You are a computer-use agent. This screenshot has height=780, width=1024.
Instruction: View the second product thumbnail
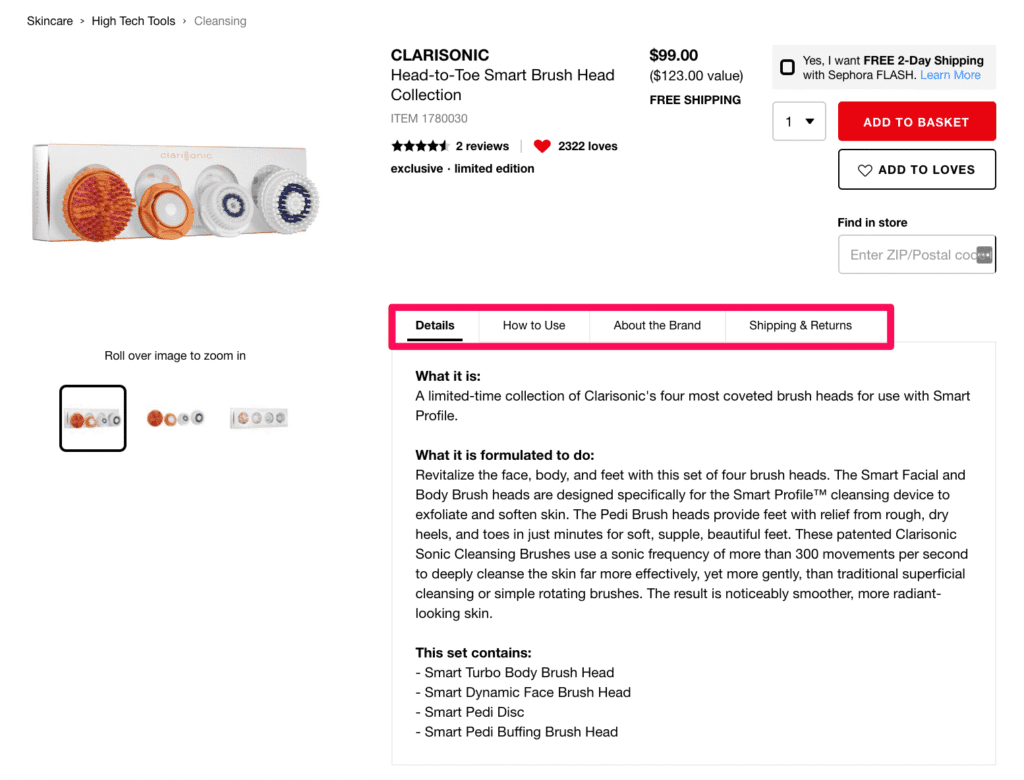175,418
